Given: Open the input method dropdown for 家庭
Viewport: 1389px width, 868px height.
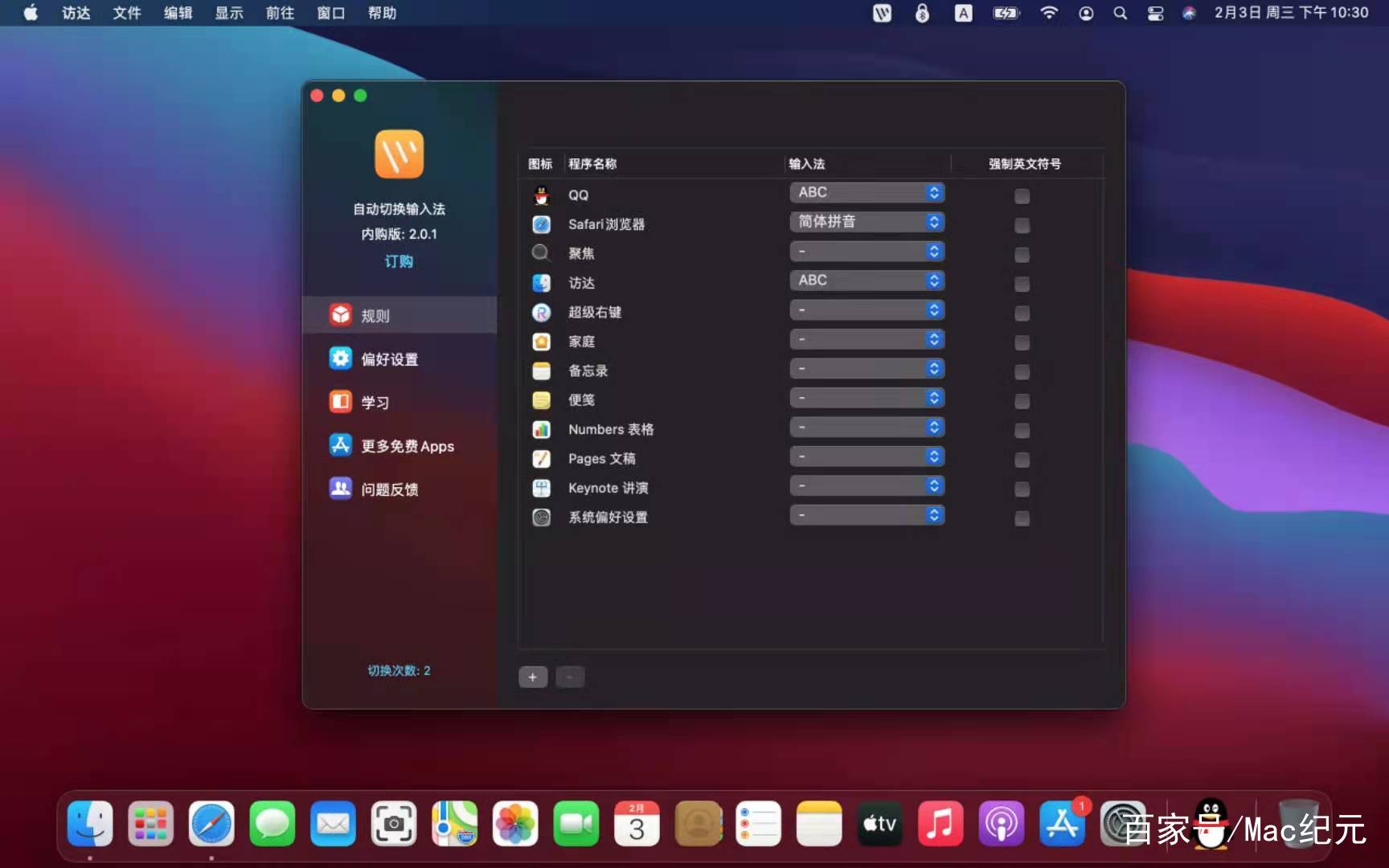Looking at the screenshot, I should click(x=867, y=339).
